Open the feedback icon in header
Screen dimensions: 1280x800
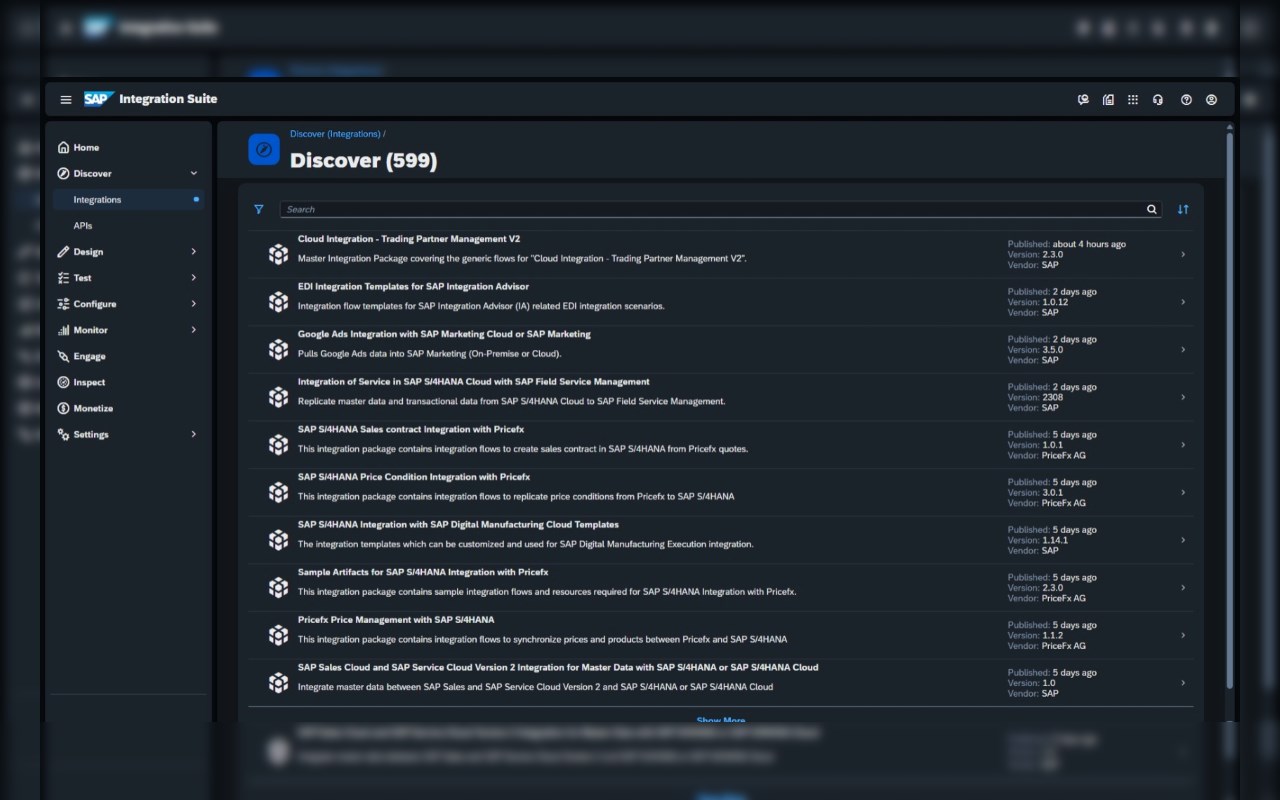pos(1083,100)
